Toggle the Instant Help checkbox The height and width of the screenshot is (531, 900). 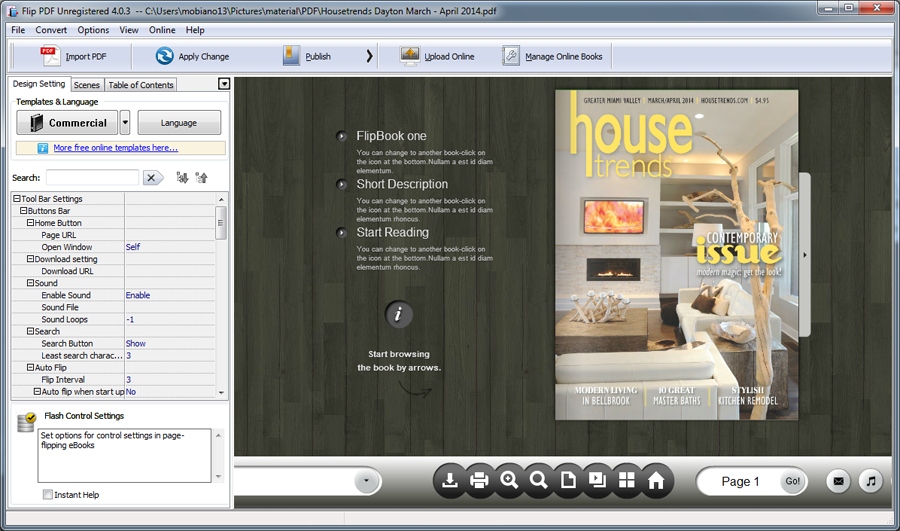coord(48,494)
